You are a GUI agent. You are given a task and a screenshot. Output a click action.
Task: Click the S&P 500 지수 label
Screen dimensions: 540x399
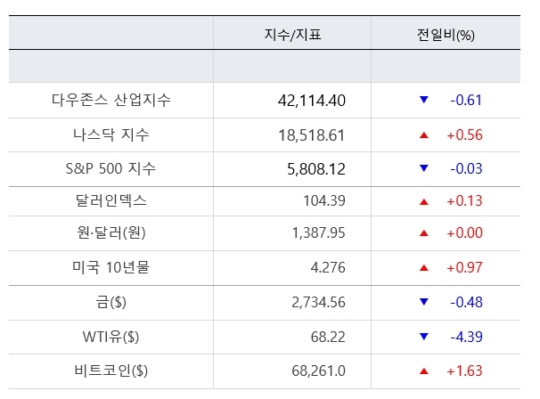pyautogui.click(x=111, y=169)
